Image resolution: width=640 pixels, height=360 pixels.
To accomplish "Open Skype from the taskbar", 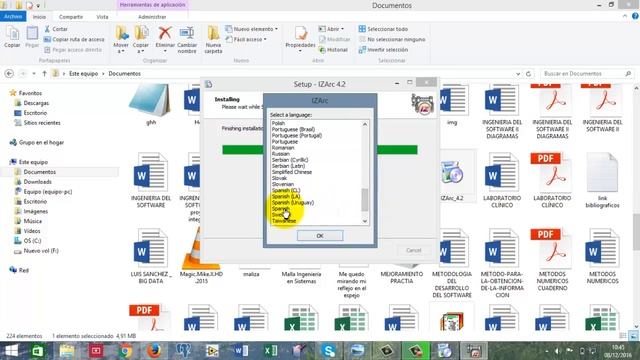I will click(x=329, y=351).
